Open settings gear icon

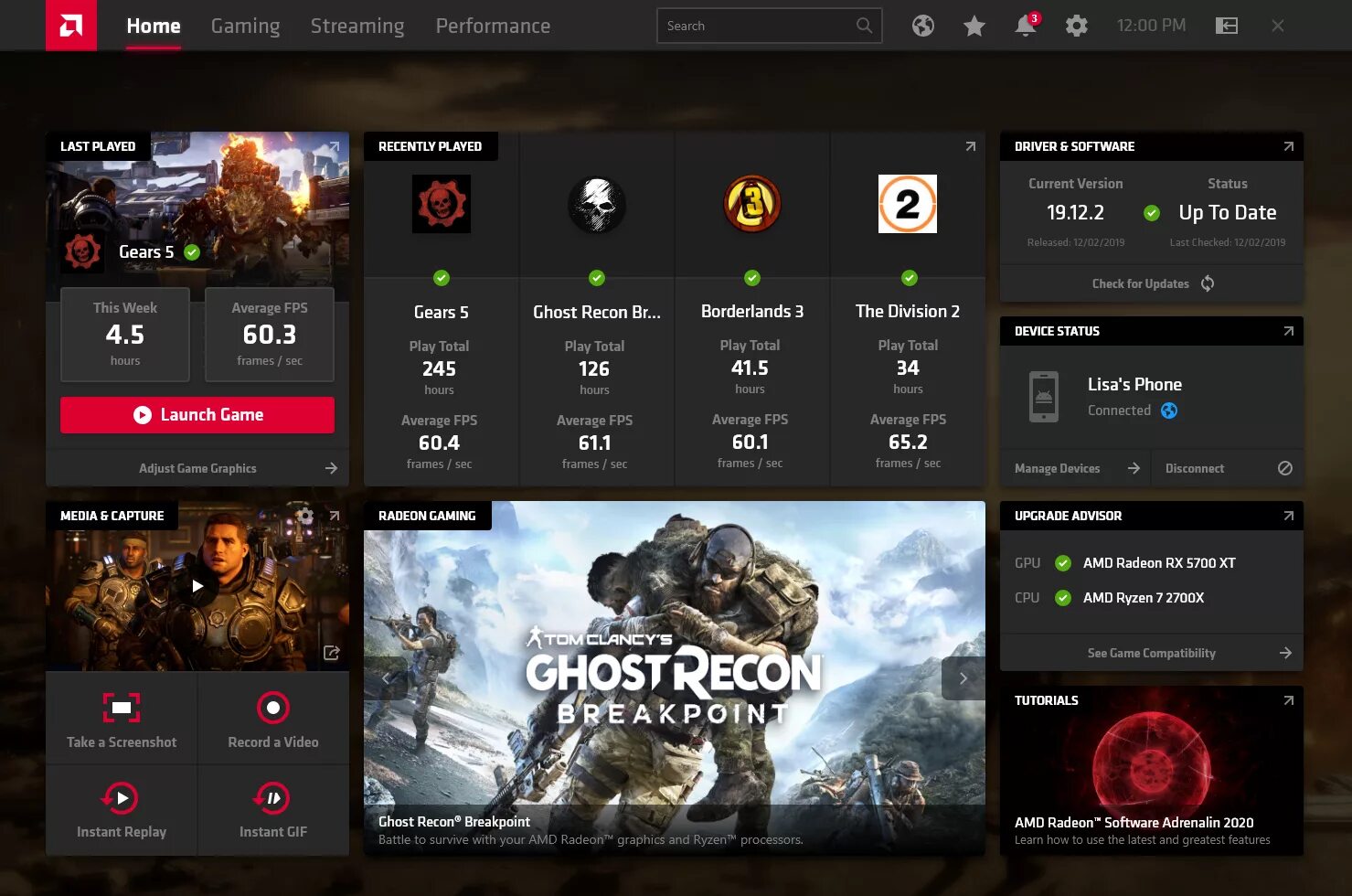(x=1077, y=26)
